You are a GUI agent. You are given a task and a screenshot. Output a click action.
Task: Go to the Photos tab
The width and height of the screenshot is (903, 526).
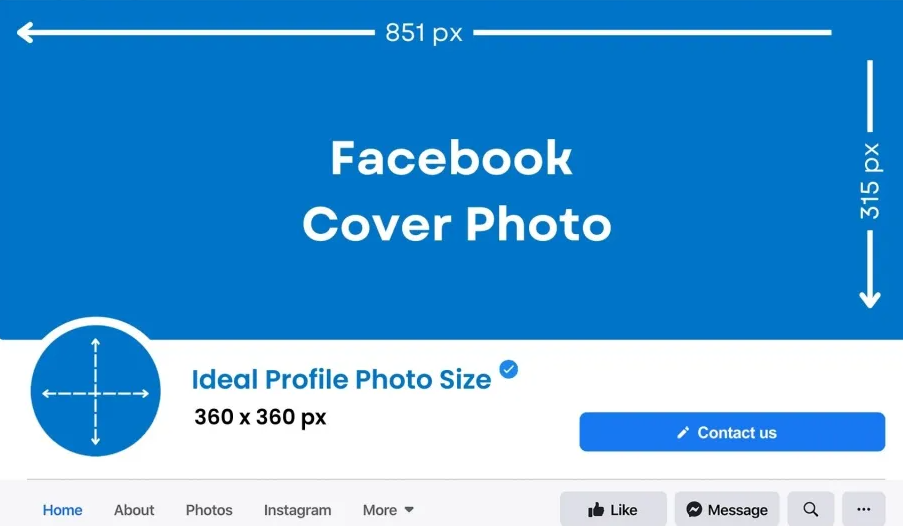point(209,510)
